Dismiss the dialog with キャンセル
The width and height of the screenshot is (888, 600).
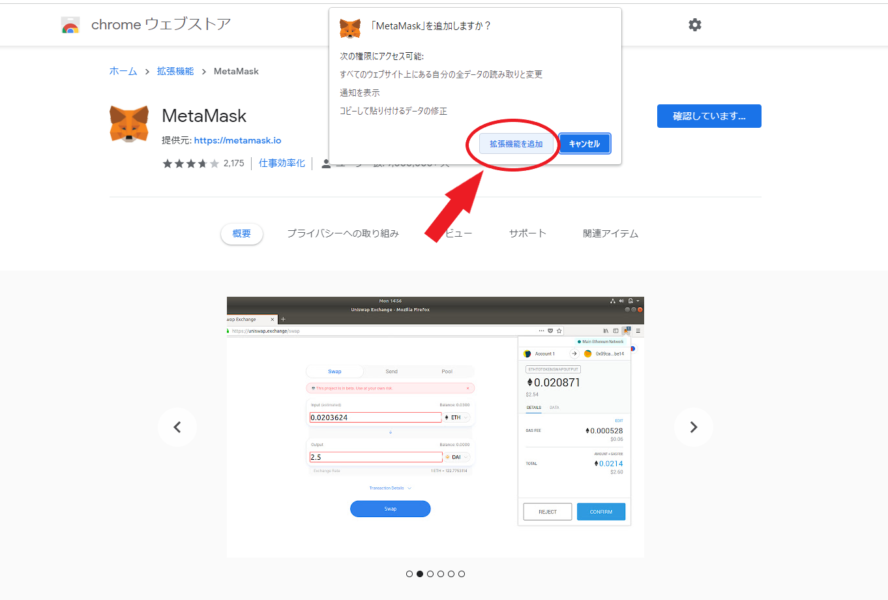584,144
